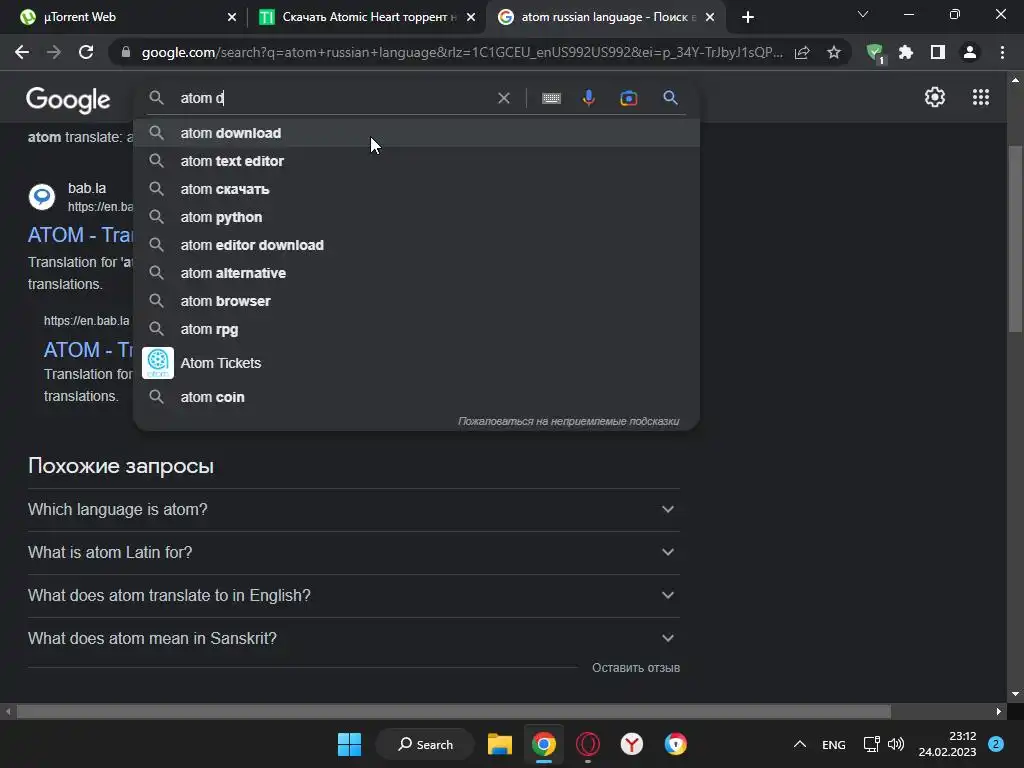1024x768 pixels.
Task: Open a new browser tab
Action: [748, 17]
